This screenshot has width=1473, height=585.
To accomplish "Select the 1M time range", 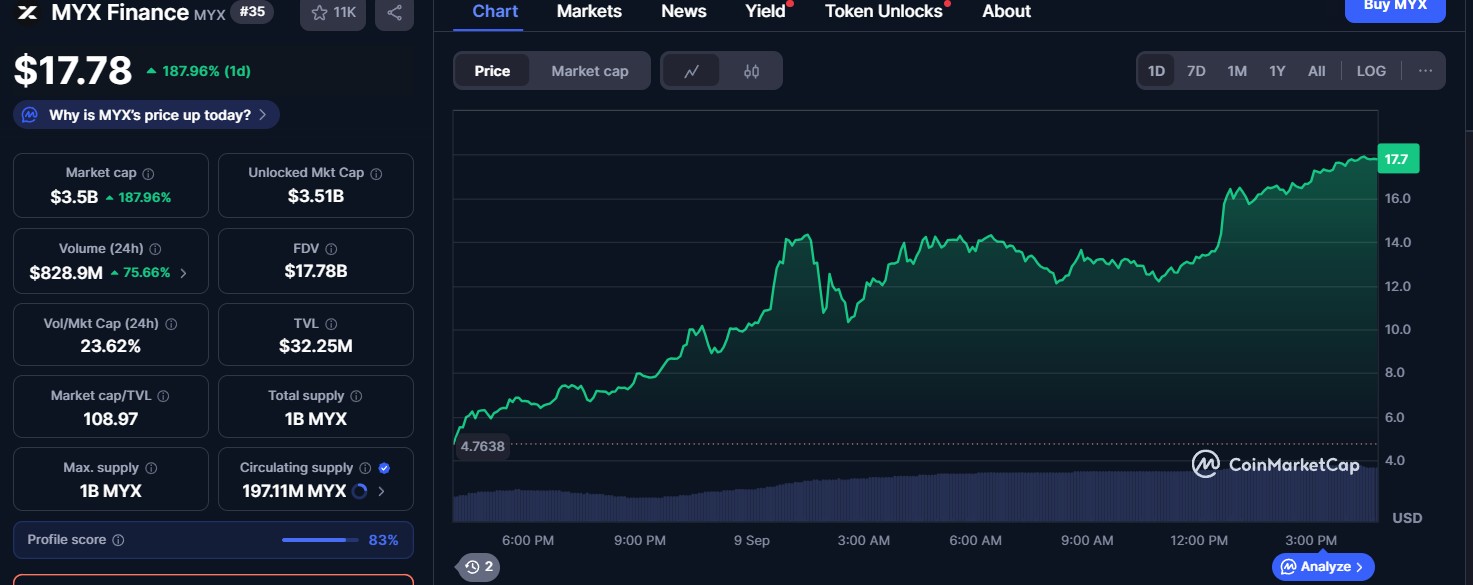I will 1237,71.
